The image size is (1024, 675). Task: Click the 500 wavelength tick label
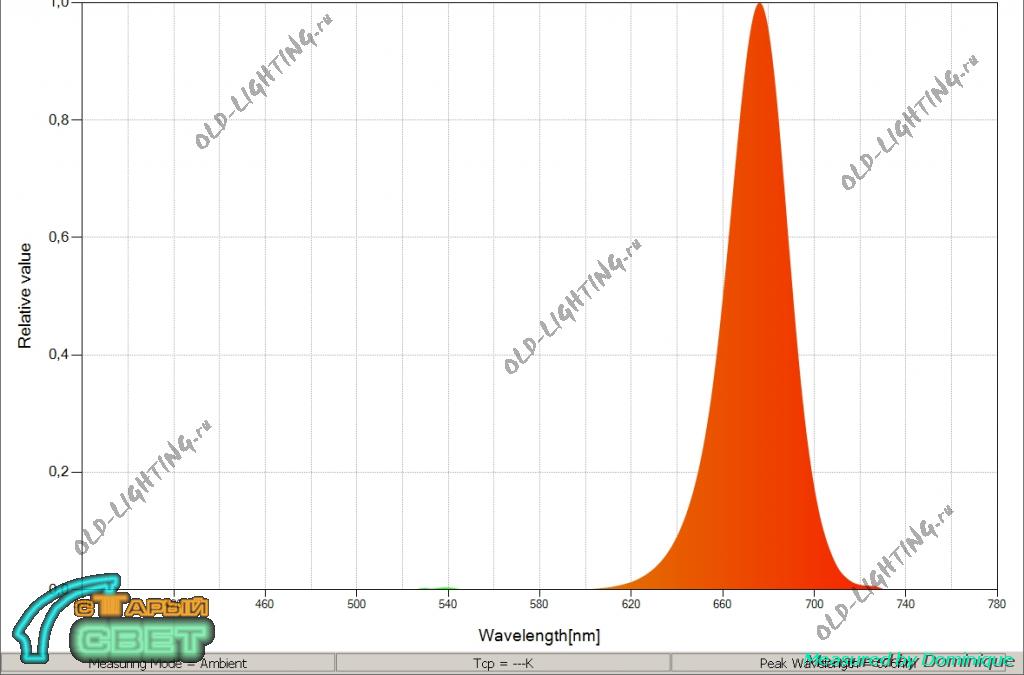356,604
